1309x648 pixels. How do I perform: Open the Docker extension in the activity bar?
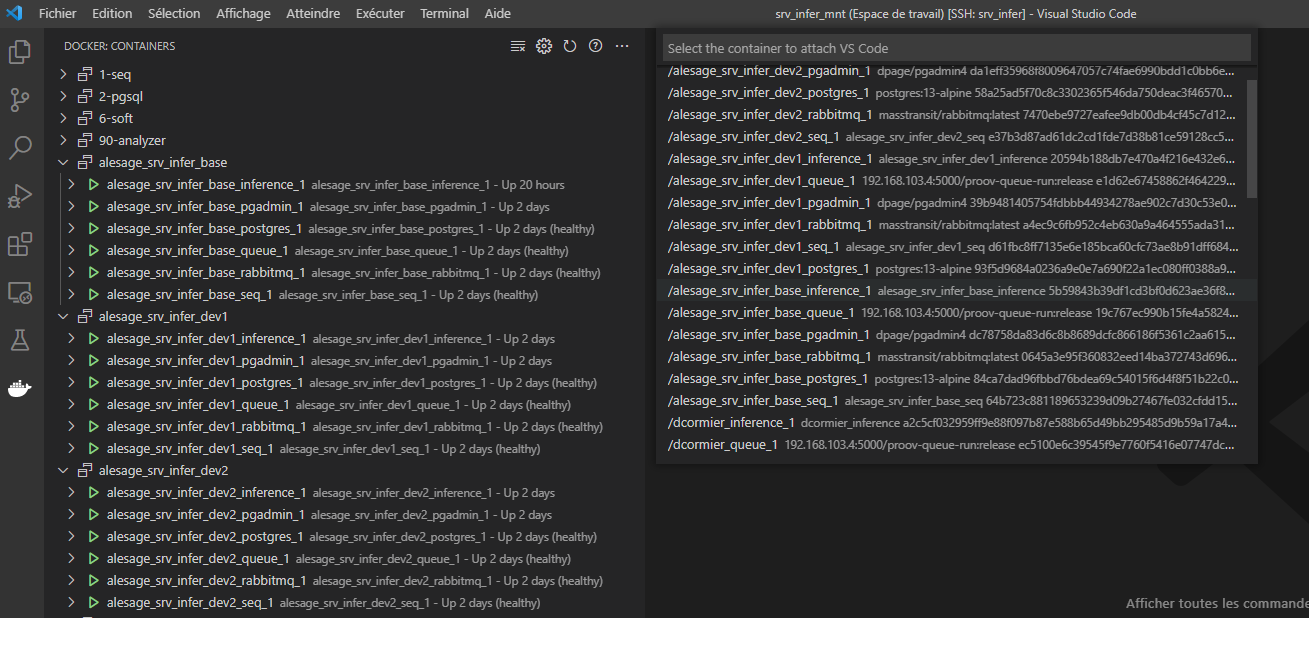(x=19, y=389)
